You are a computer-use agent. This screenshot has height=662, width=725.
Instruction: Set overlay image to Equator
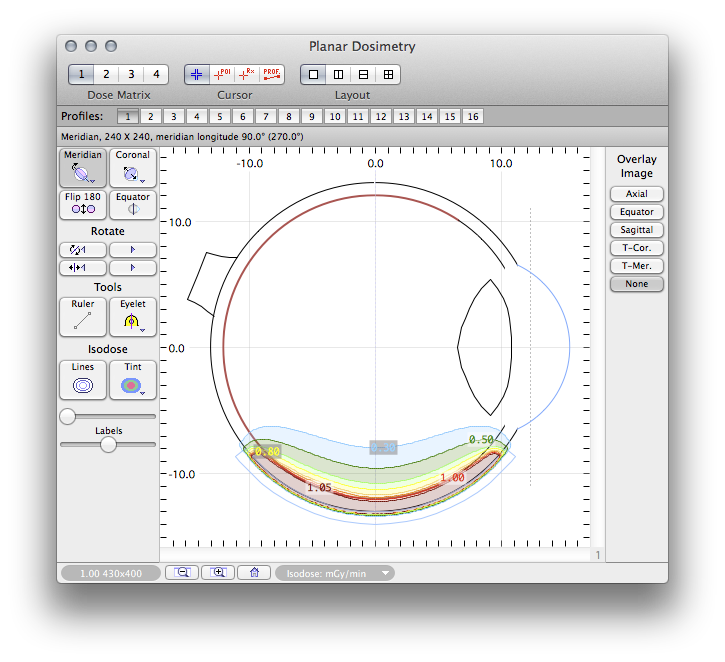pos(637,212)
